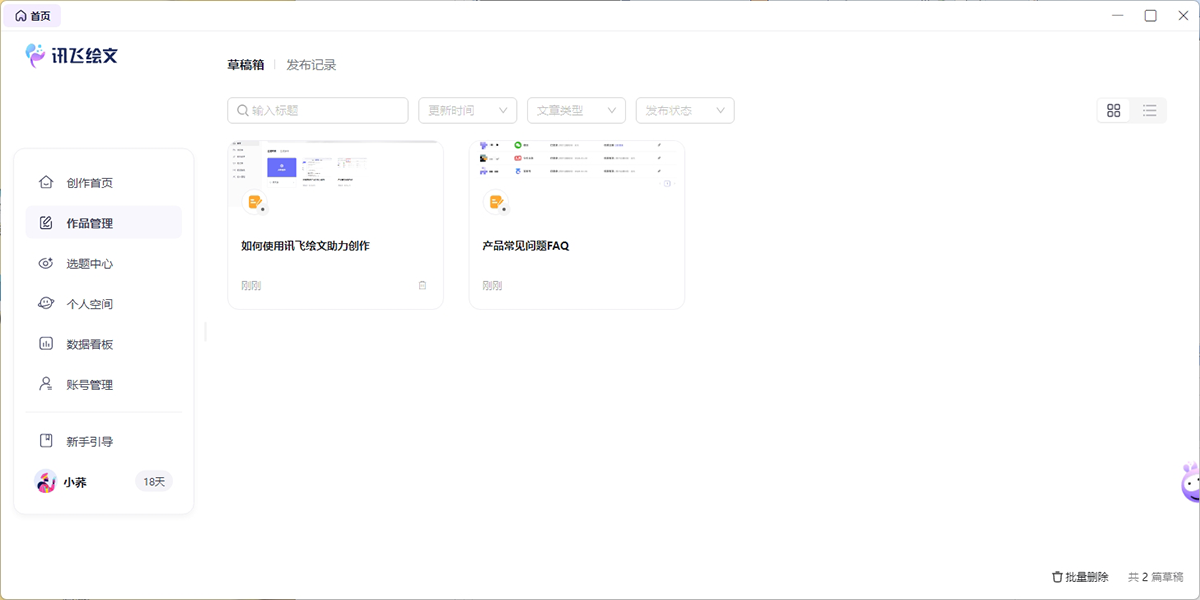Click the 小荞 user profile
This screenshot has width=1200, height=600.
point(75,482)
